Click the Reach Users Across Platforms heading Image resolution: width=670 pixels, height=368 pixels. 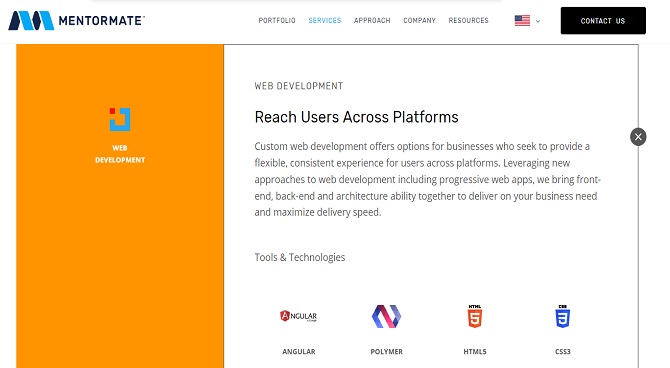[x=356, y=117]
